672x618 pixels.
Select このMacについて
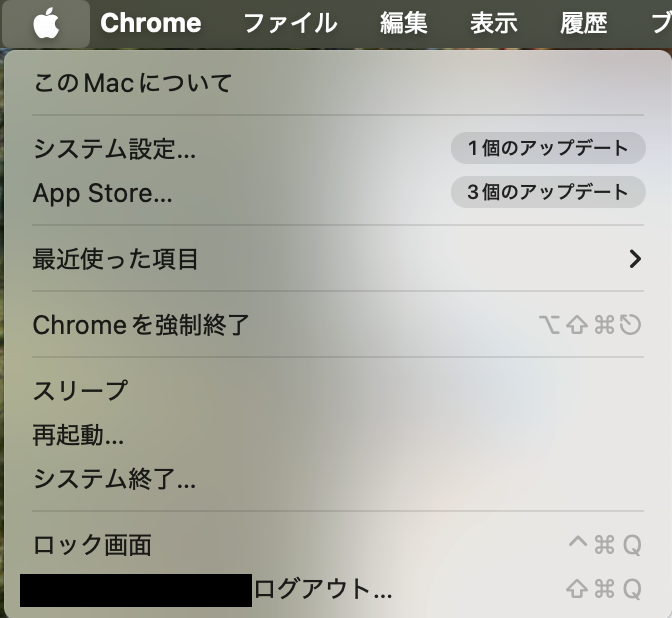click(x=338, y=83)
